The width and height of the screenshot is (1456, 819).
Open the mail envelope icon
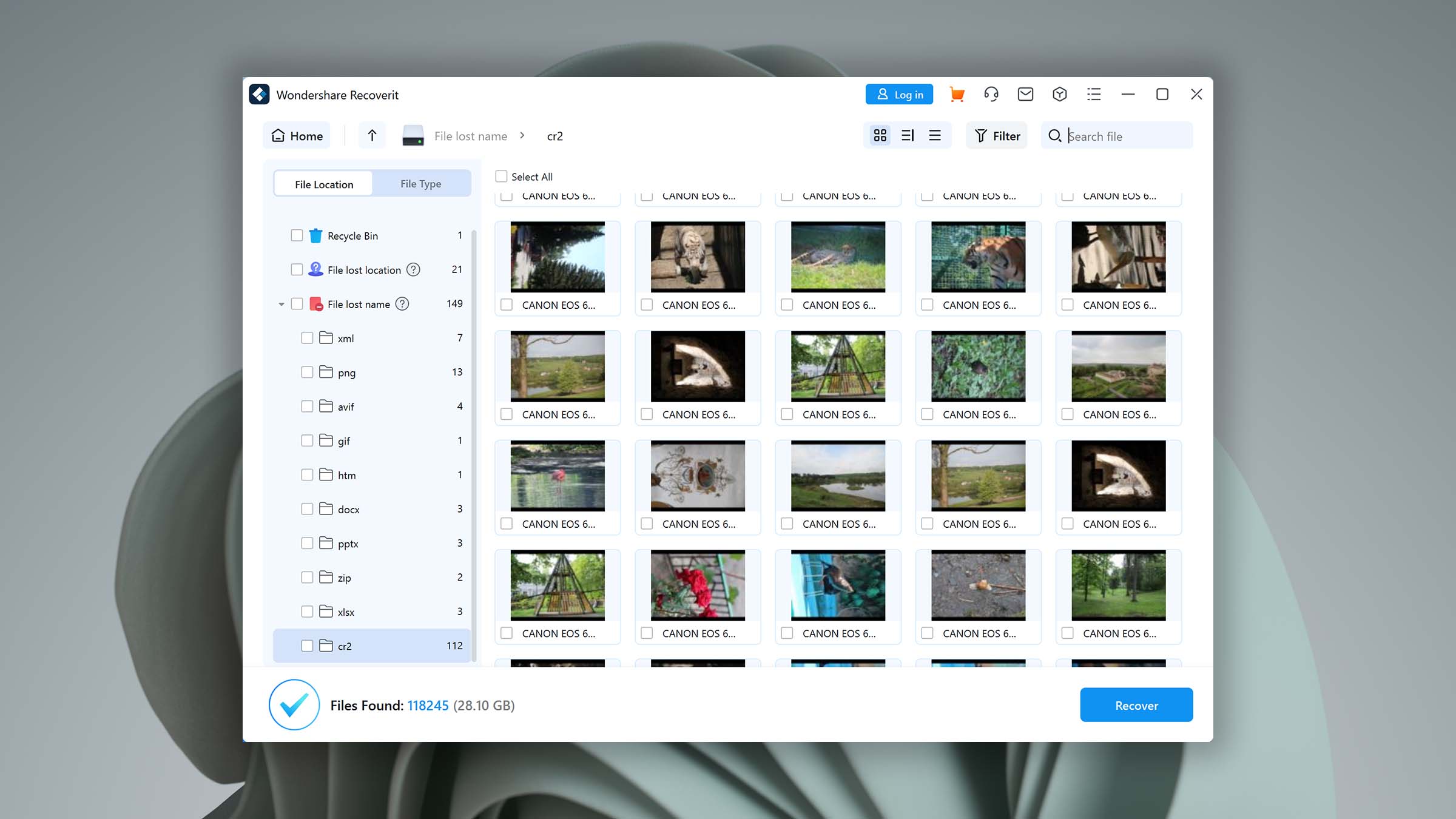pyautogui.click(x=1025, y=95)
